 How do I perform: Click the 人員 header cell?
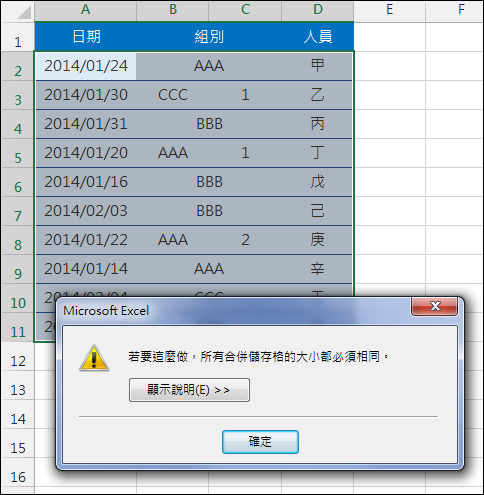pyautogui.click(x=318, y=37)
